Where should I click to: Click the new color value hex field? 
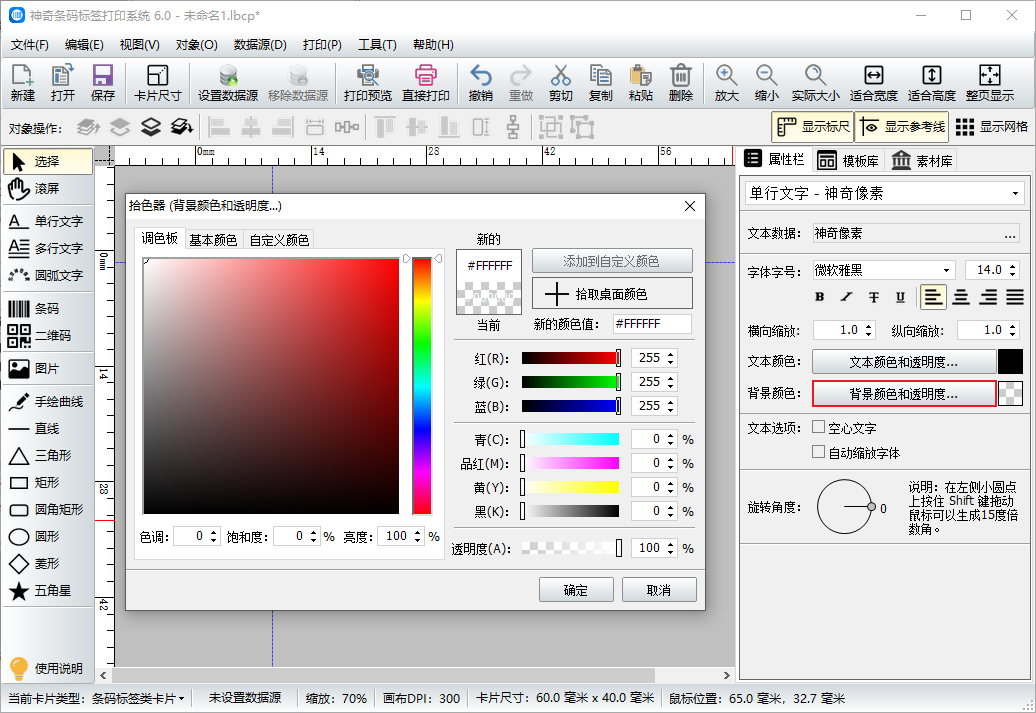coord(651,324)
